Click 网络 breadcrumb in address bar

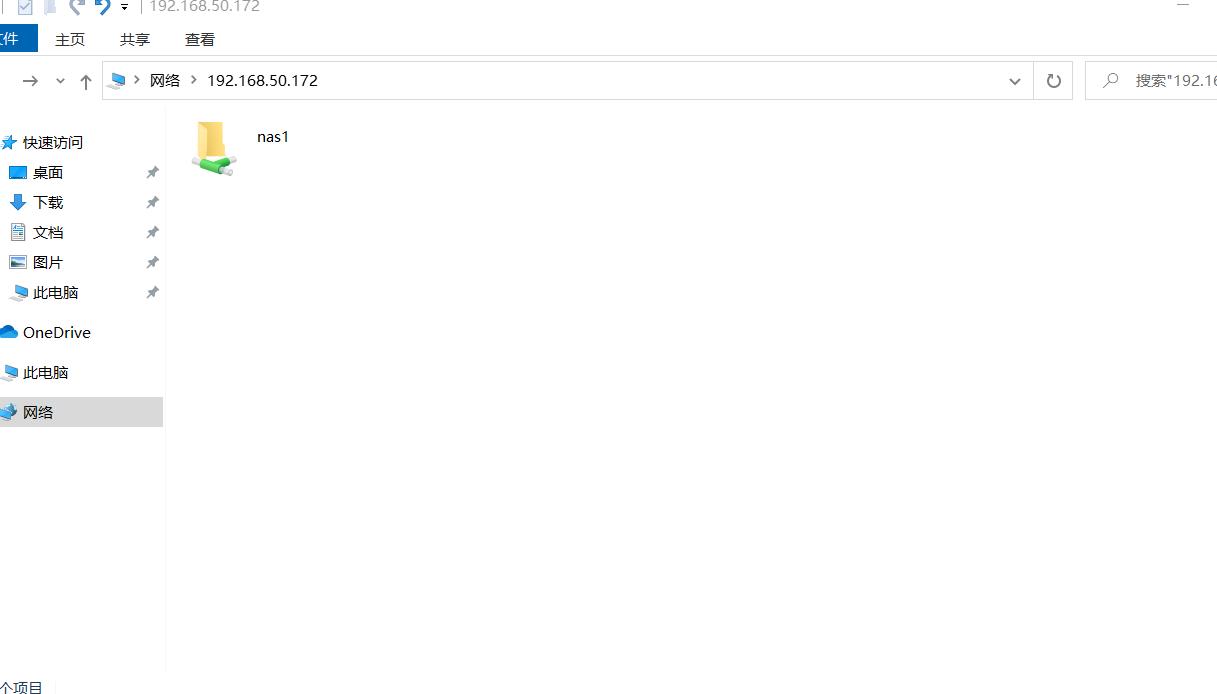165,80
